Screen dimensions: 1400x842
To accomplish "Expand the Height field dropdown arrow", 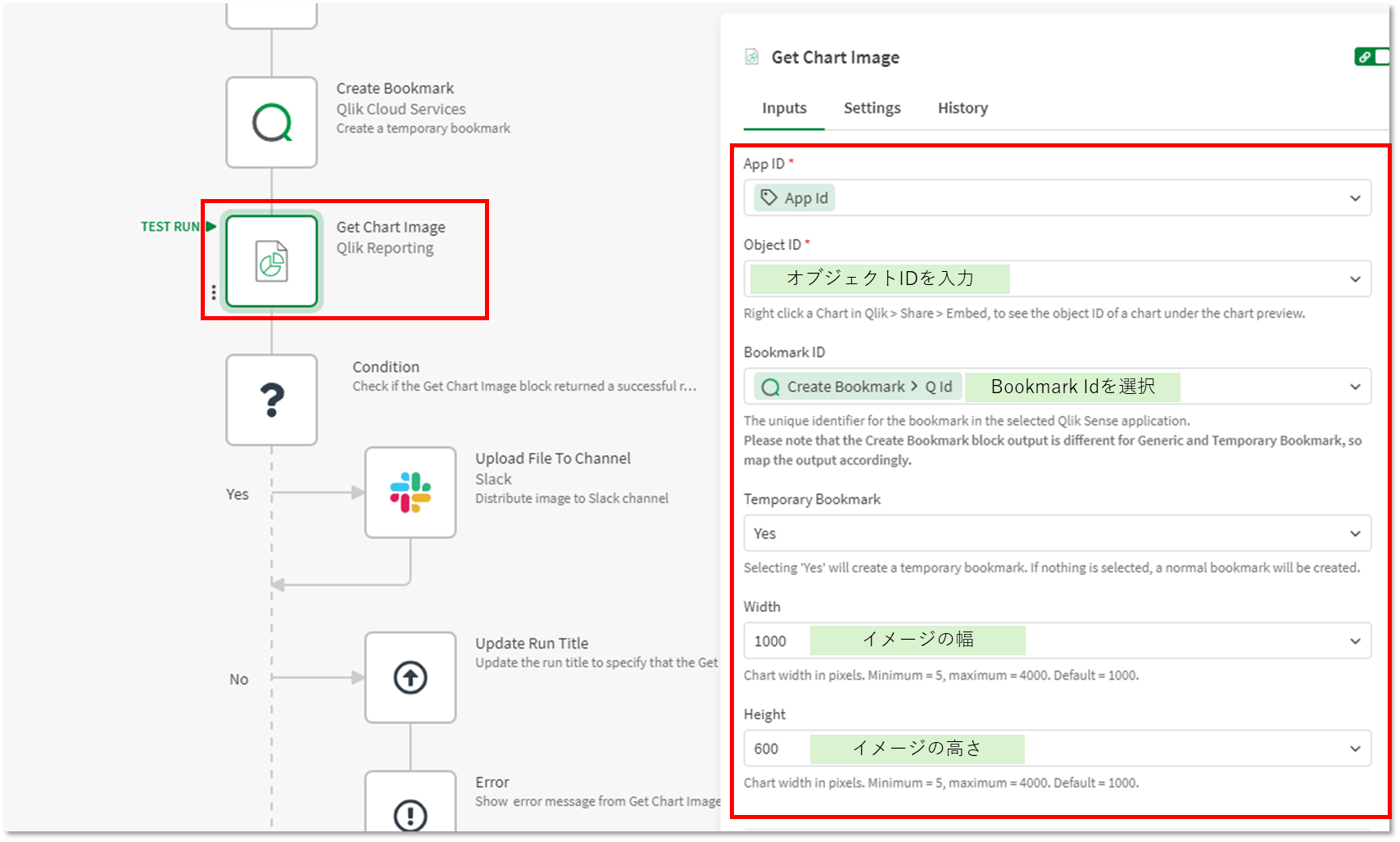I will coord(1355,749).
